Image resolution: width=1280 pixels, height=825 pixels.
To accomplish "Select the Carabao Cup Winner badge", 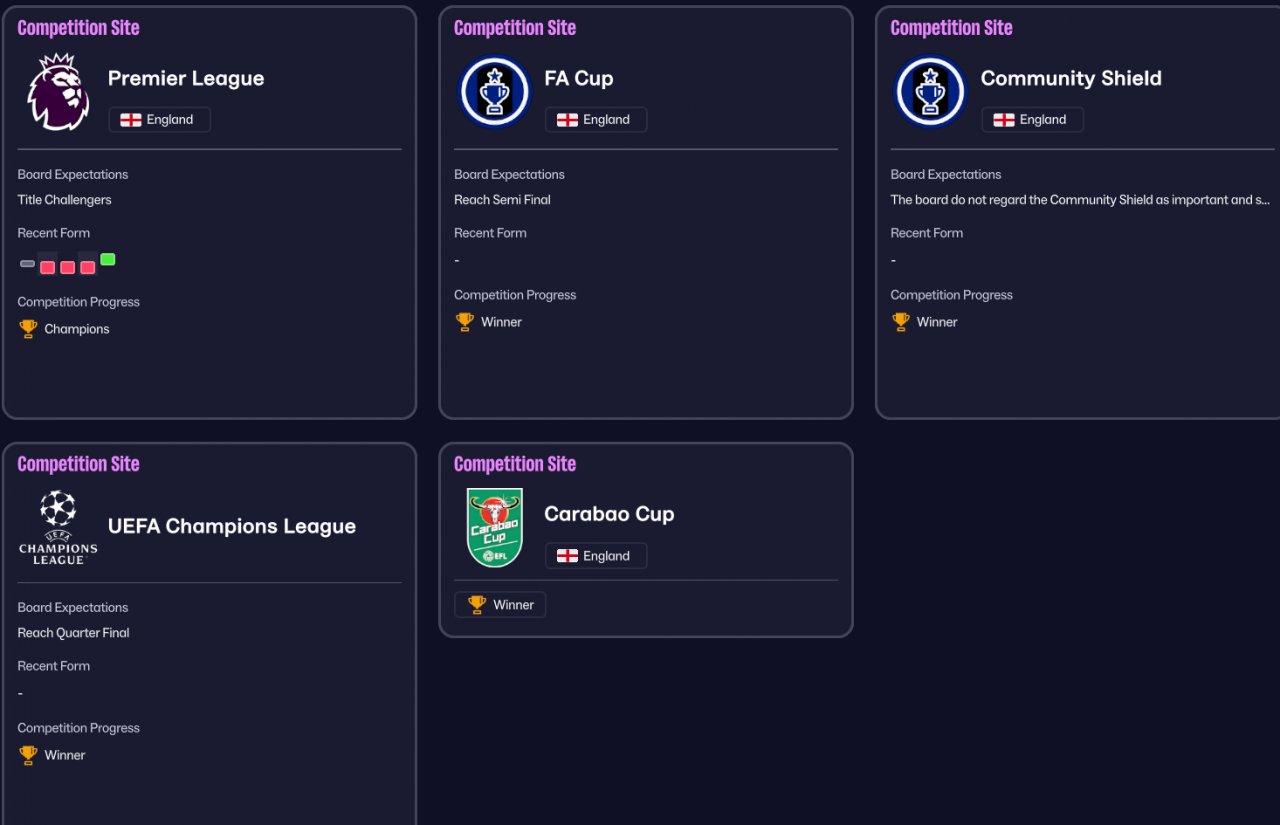I will coord(500,605).
